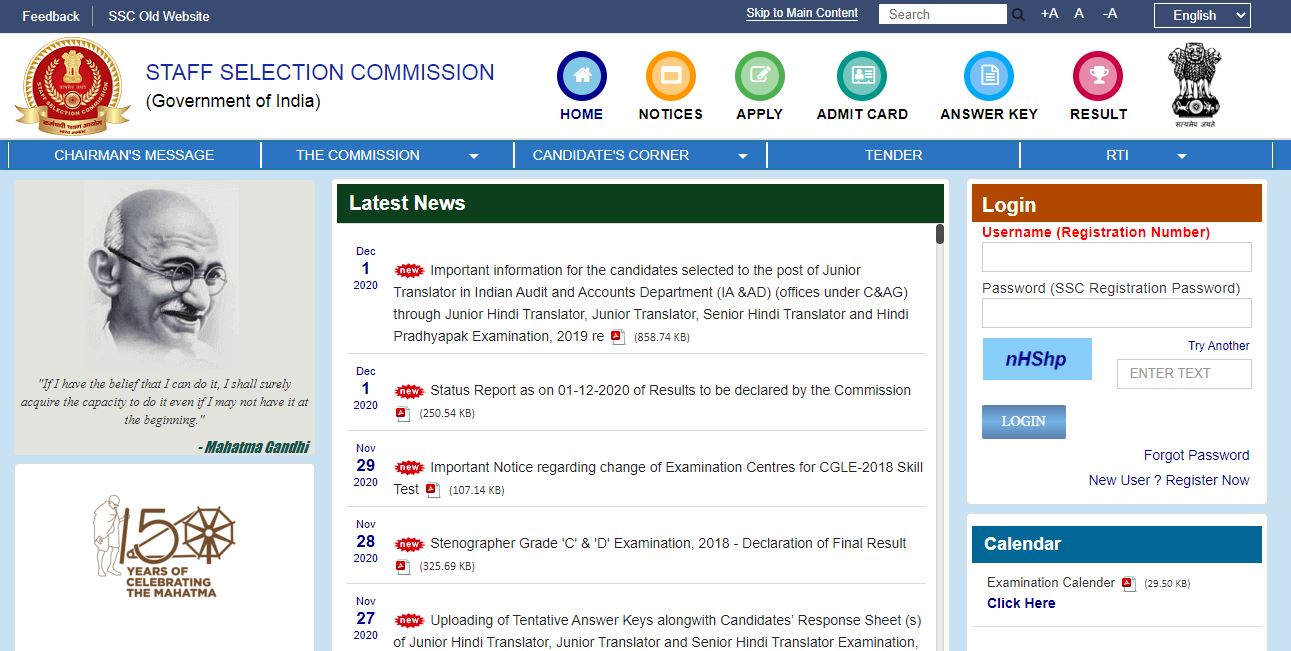Click the LOGIN button
1291x651 pixels.
(1024, 422)
